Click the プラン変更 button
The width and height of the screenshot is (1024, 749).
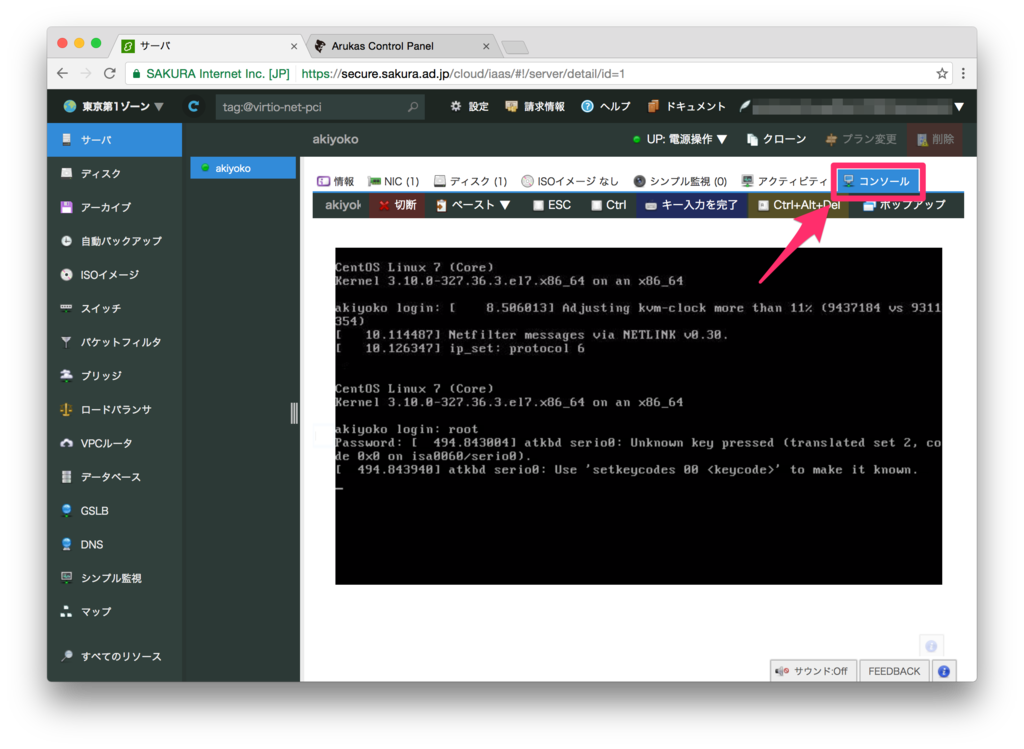(x=861, y=139)
